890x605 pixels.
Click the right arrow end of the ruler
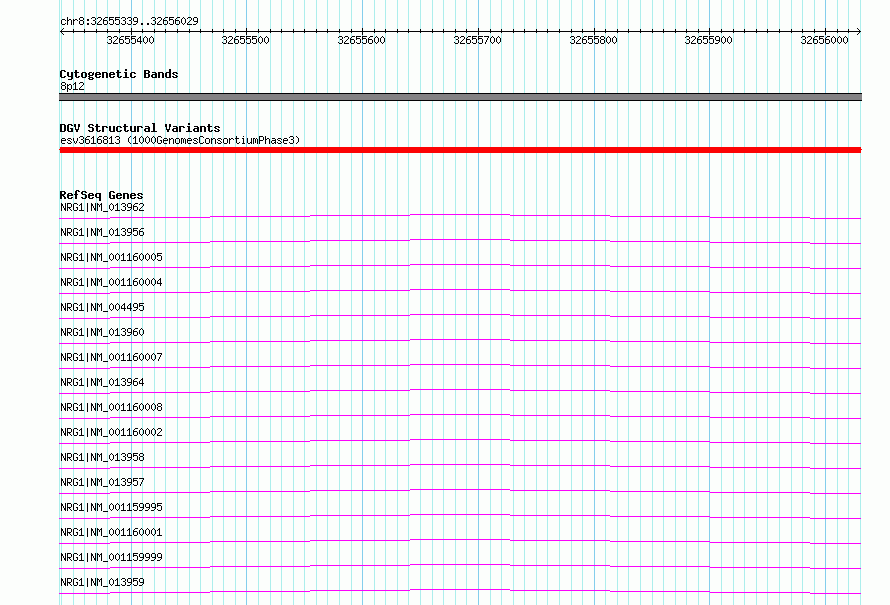click(859, 32)
